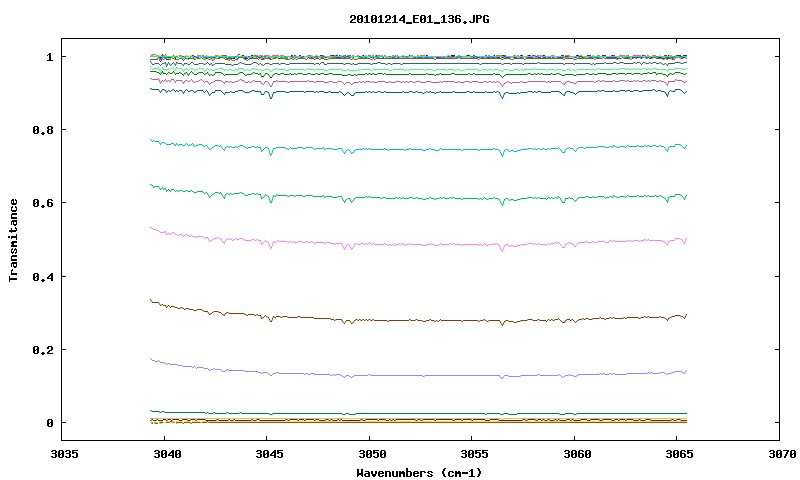
Task: Click the purple spectrum curve near 0.13 transmittance
Action: 418,375
